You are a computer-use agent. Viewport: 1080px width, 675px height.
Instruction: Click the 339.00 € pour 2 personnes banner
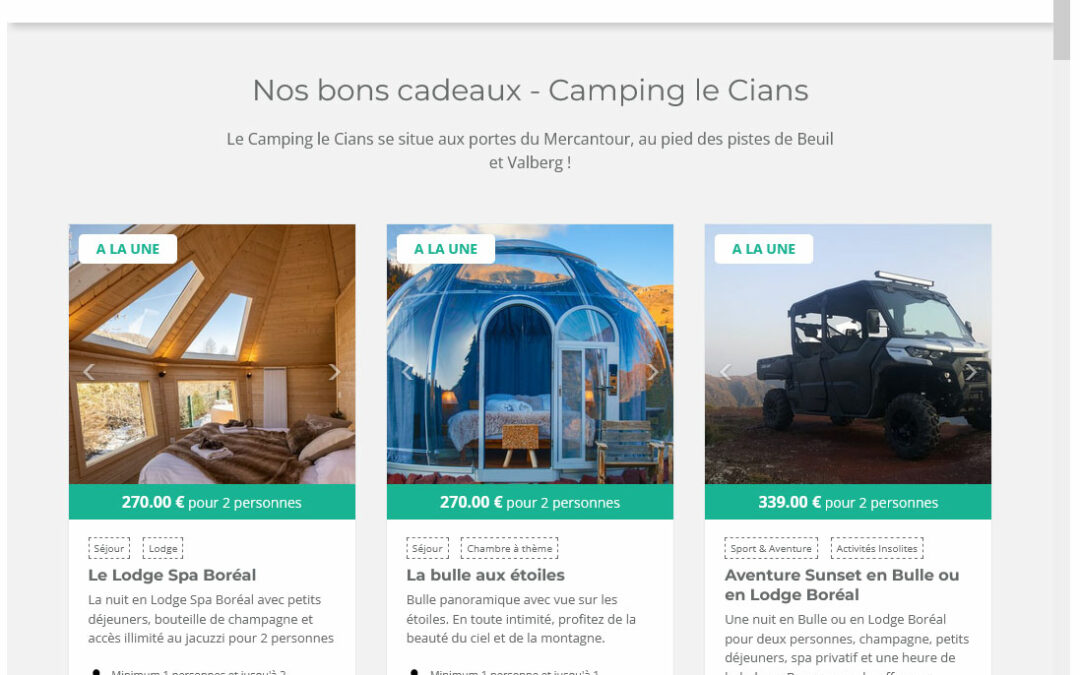tap(848, 502)
